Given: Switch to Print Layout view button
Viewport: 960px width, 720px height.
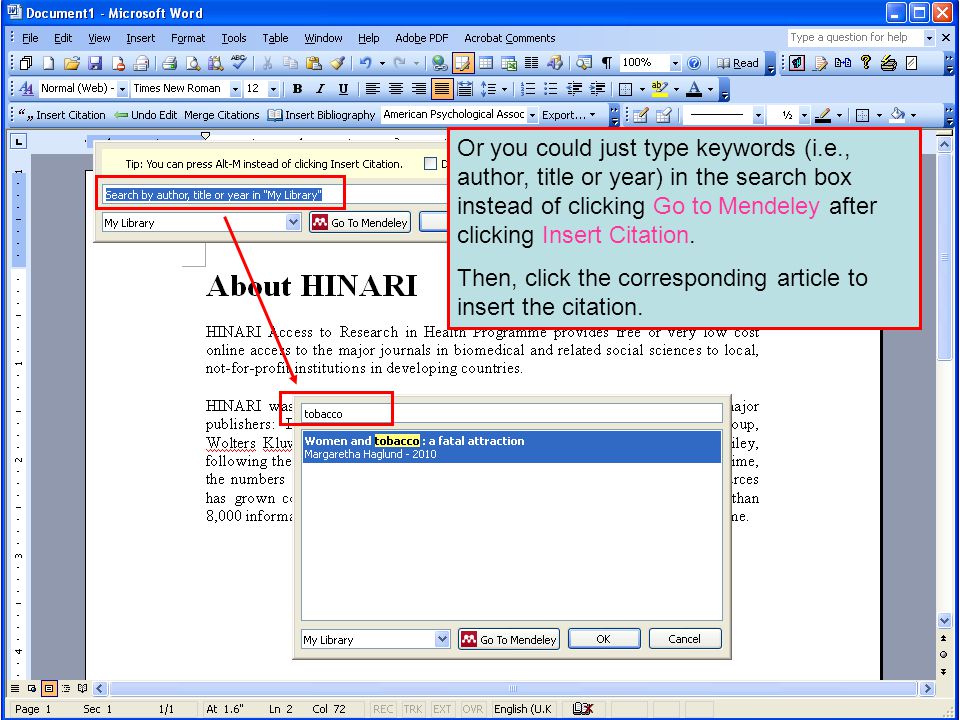Looking at the screenshot, I should (49, 688).
